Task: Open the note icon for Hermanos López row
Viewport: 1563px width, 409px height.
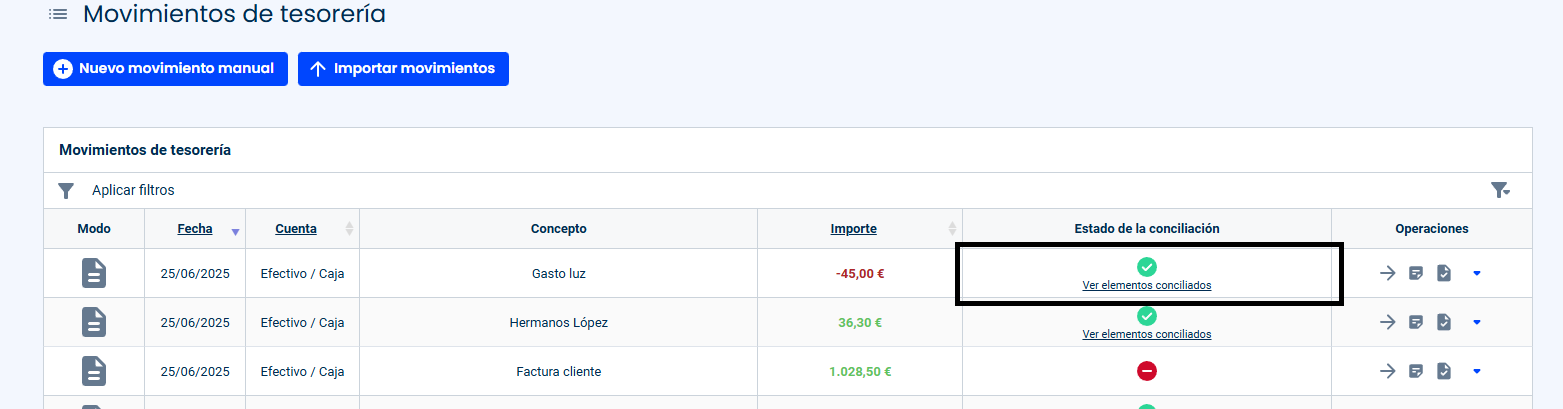Action: click(x=1416, y=322)
